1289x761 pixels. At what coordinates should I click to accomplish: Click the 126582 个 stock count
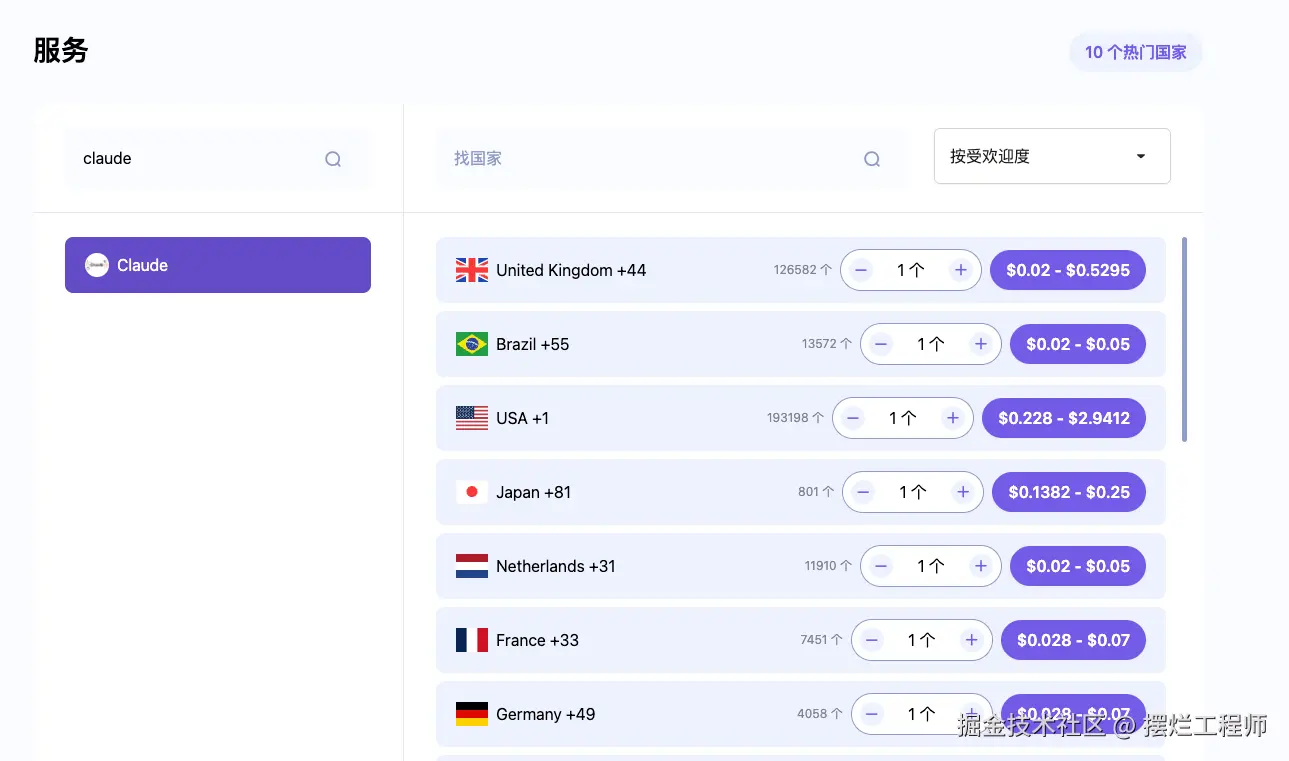tap(803, 270)
